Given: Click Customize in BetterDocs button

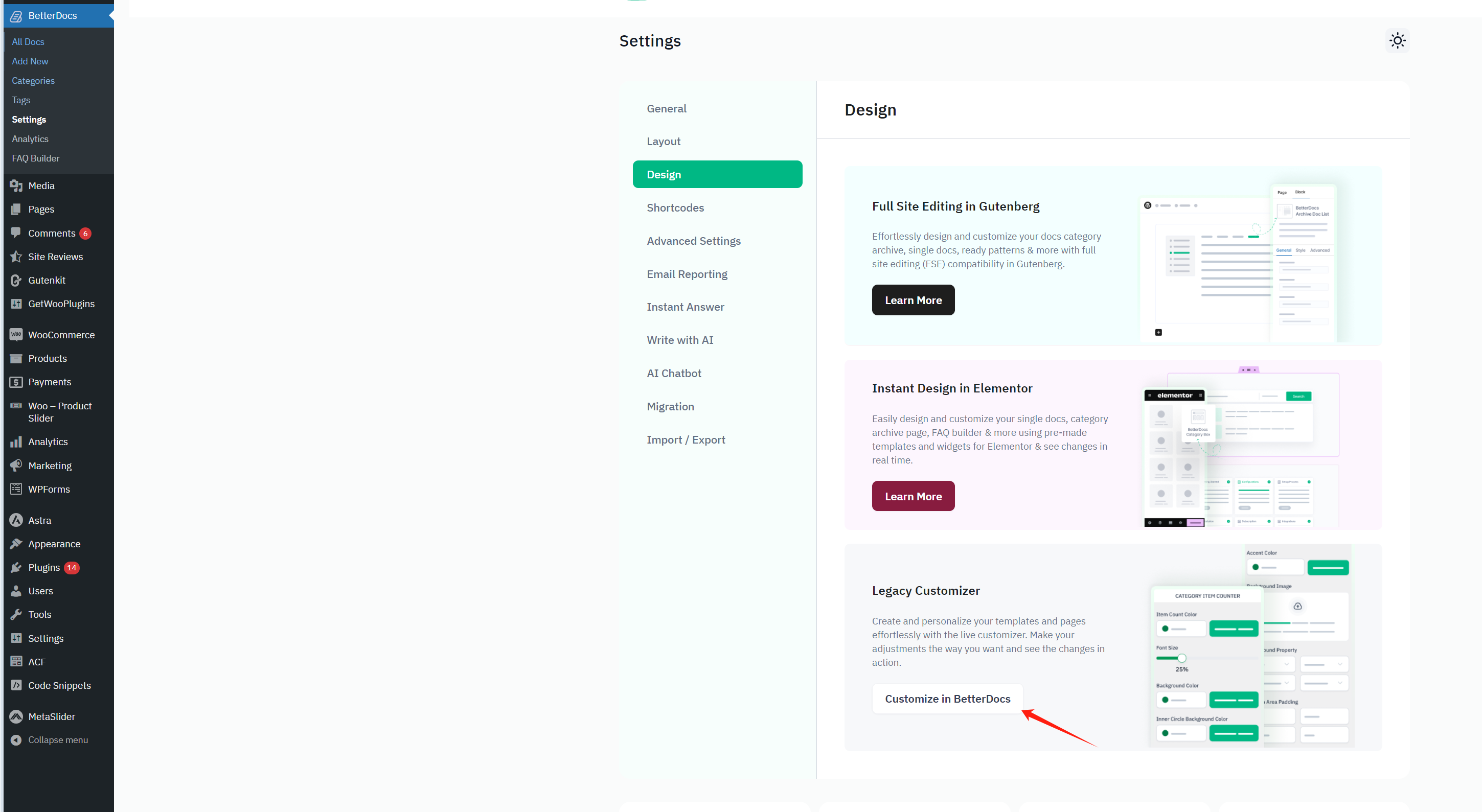Looking at the screenshot, I should point(947,699).
